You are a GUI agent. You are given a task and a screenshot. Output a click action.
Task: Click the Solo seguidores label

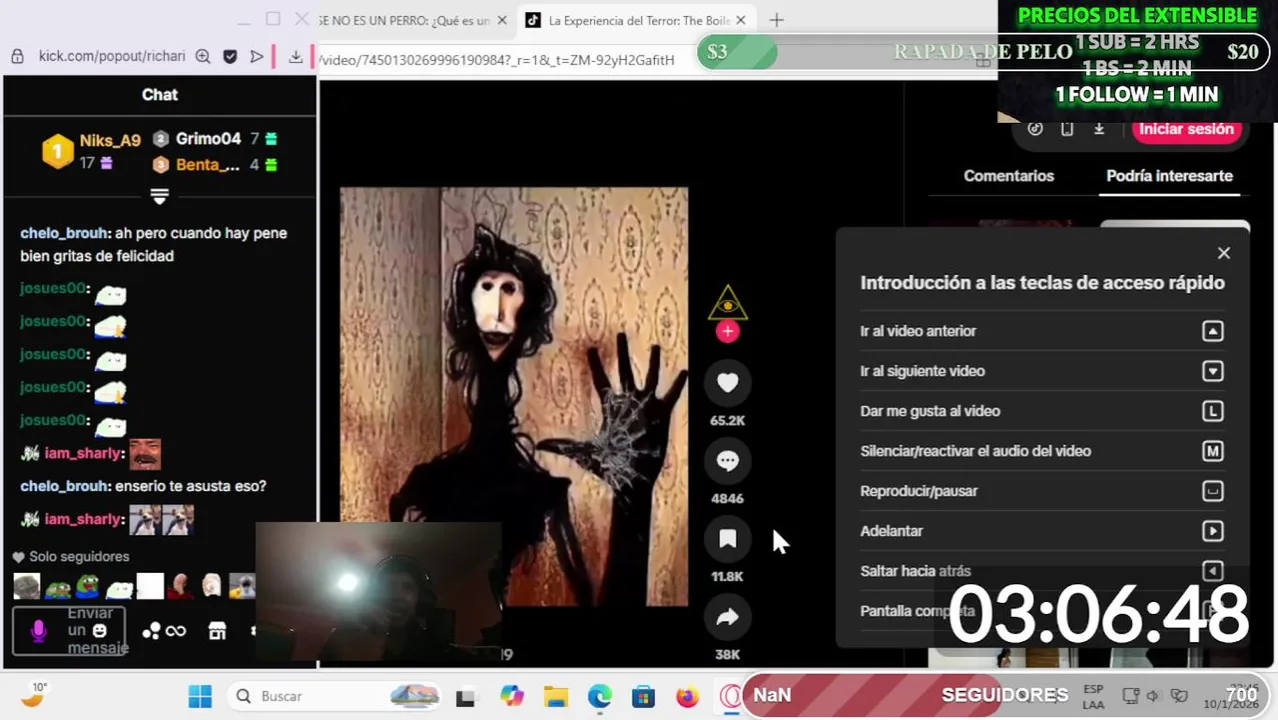point(79,557)
